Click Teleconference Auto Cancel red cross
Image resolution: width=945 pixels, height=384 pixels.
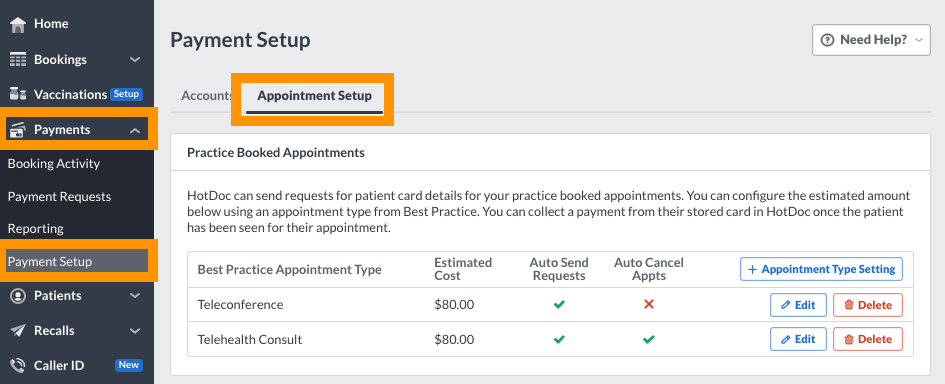648,304
